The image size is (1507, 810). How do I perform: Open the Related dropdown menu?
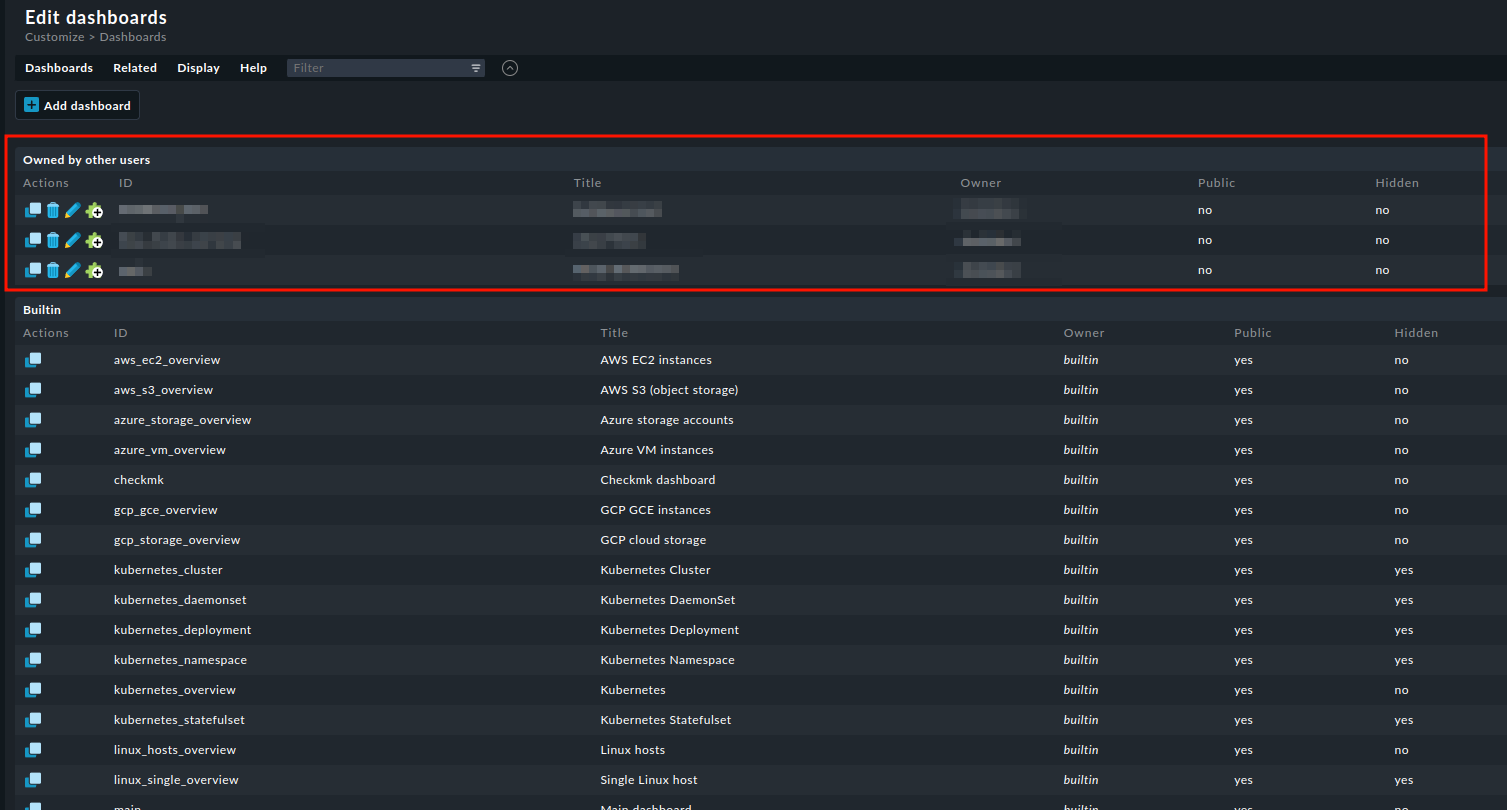(x=135, y=68)
